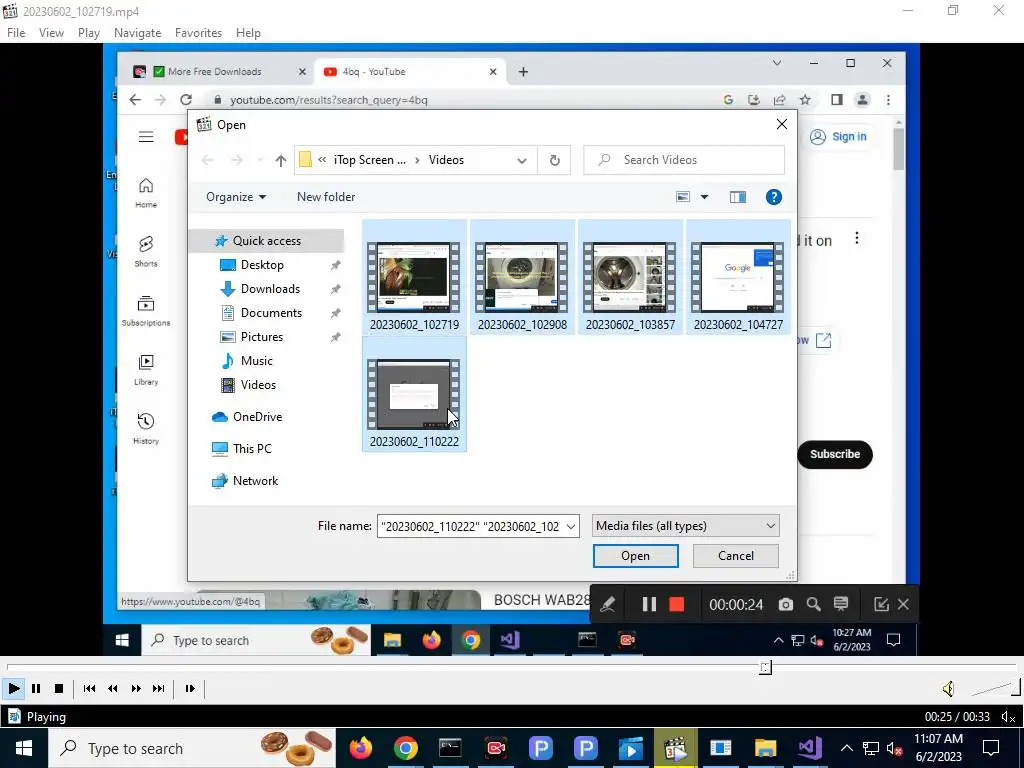Decrease playback speed rewind button
This screenshot has height=768, width=1024.
click(x=113, y=688)
